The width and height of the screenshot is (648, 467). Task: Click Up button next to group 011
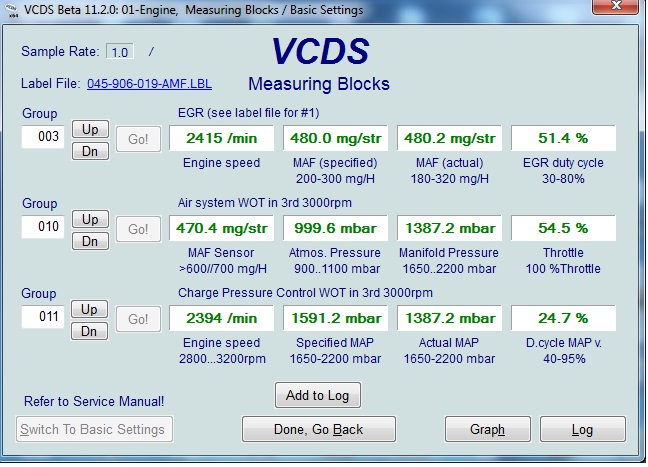tap(89, 309)
